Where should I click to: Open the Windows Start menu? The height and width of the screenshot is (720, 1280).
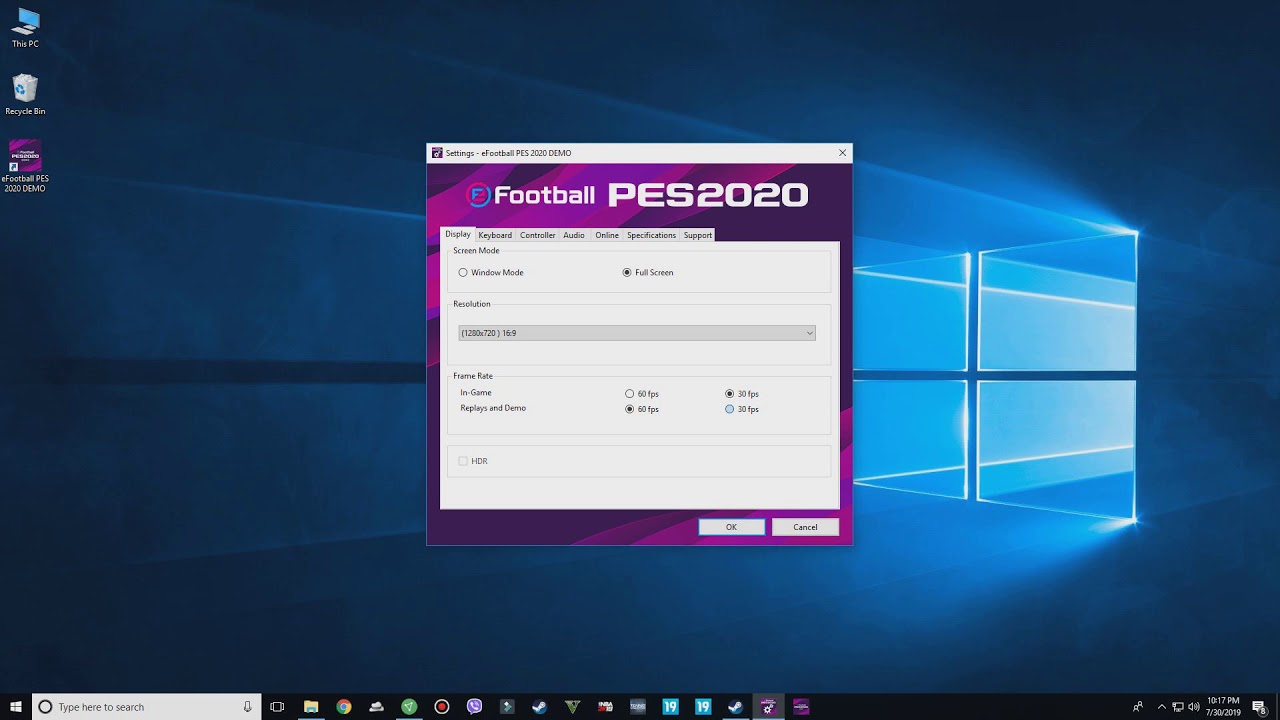[x=16, y=707]
